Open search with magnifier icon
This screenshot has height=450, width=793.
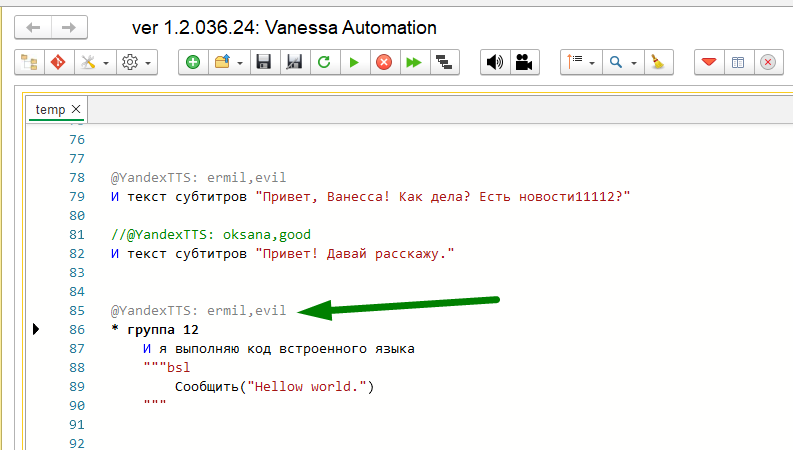pyautogui.click(x=616, y=62)
